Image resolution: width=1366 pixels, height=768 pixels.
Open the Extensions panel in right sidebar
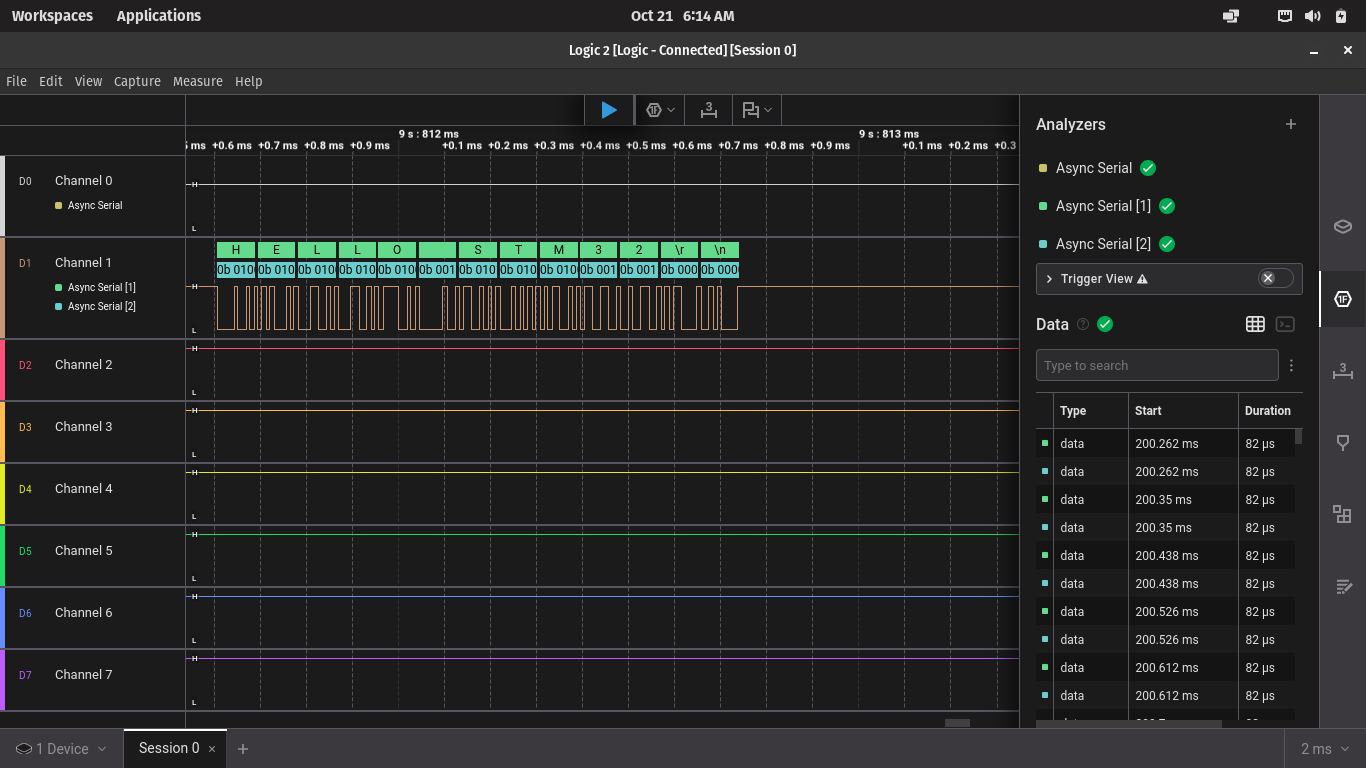[x=1342, y=514]
